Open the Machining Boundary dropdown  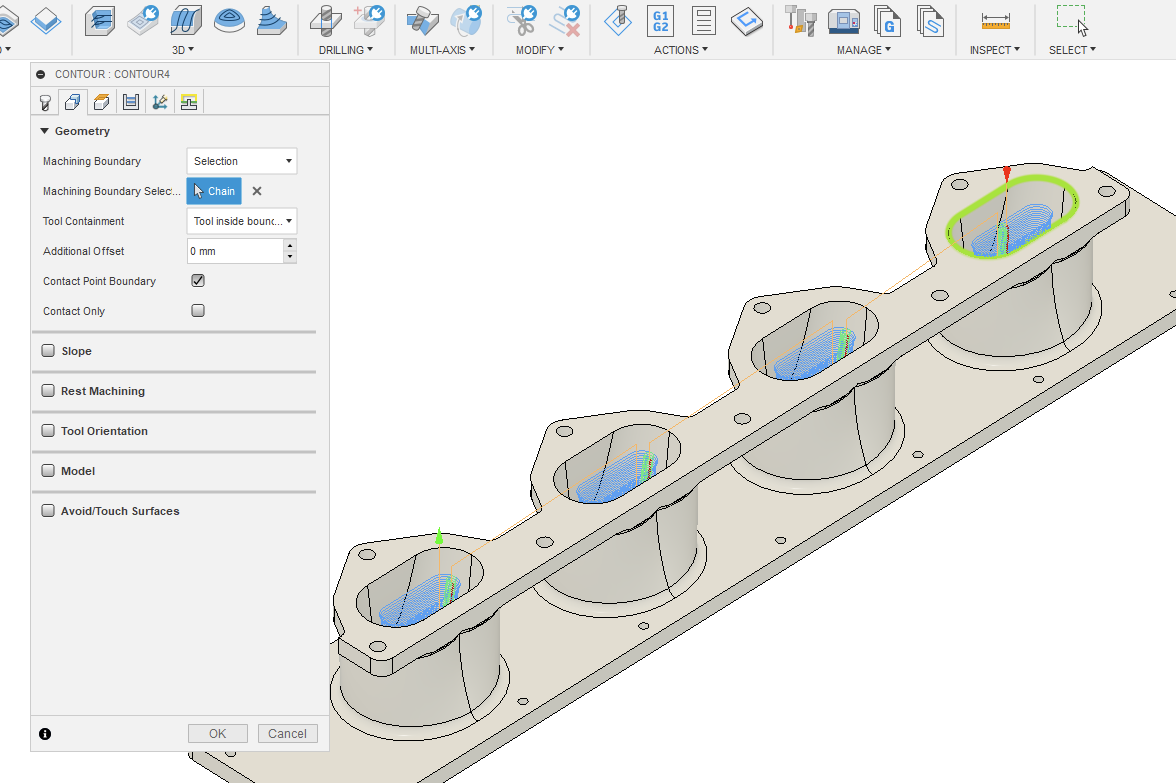[241, 160]
